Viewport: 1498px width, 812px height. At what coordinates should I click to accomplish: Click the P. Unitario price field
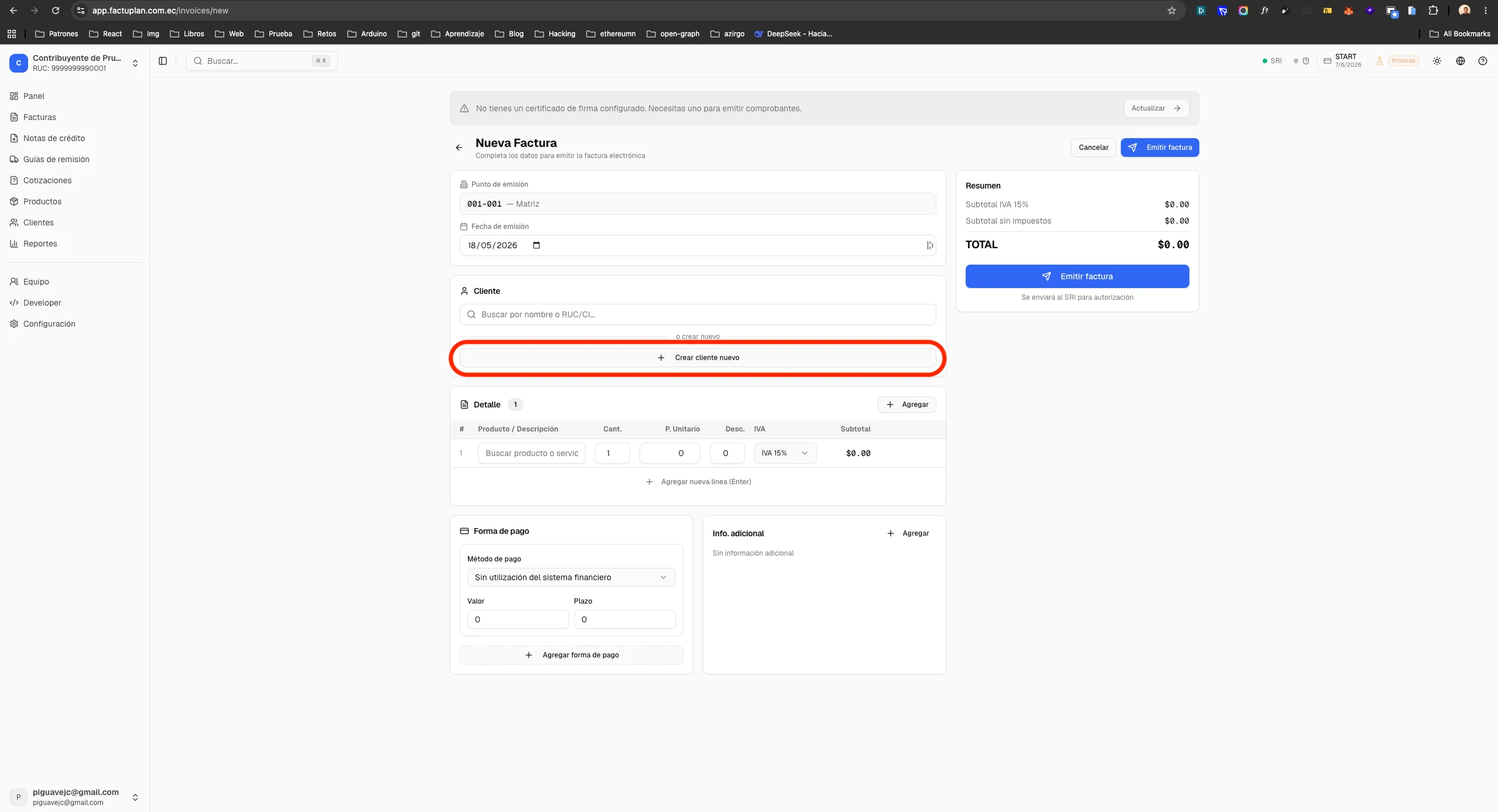[669, 453]
